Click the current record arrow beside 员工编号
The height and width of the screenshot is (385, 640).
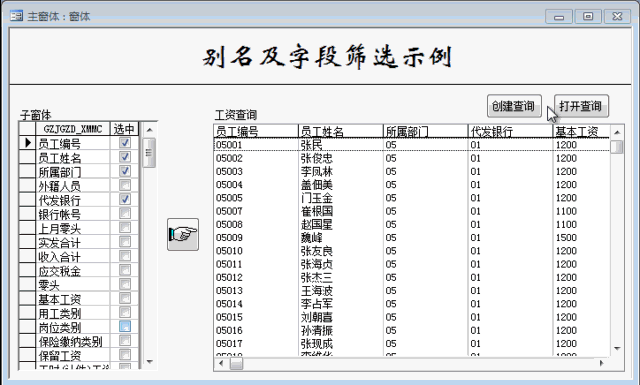tap(28, 143)
